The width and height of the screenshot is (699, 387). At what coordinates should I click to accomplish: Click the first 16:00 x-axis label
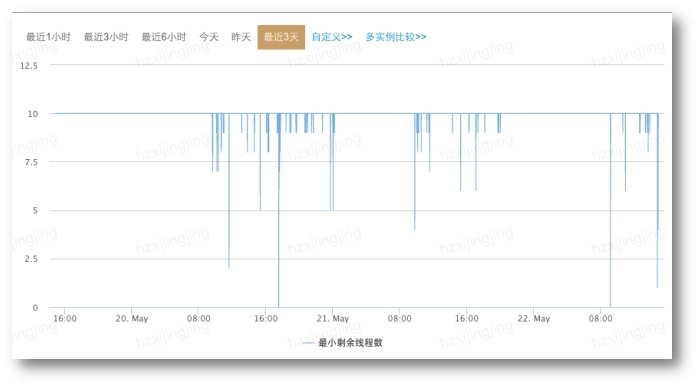pyautogui.click(x=65, y=319)
